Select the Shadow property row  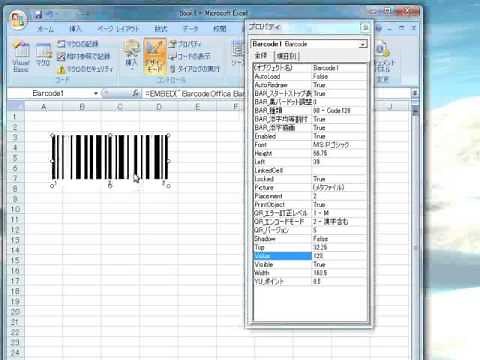click(310, 239)
